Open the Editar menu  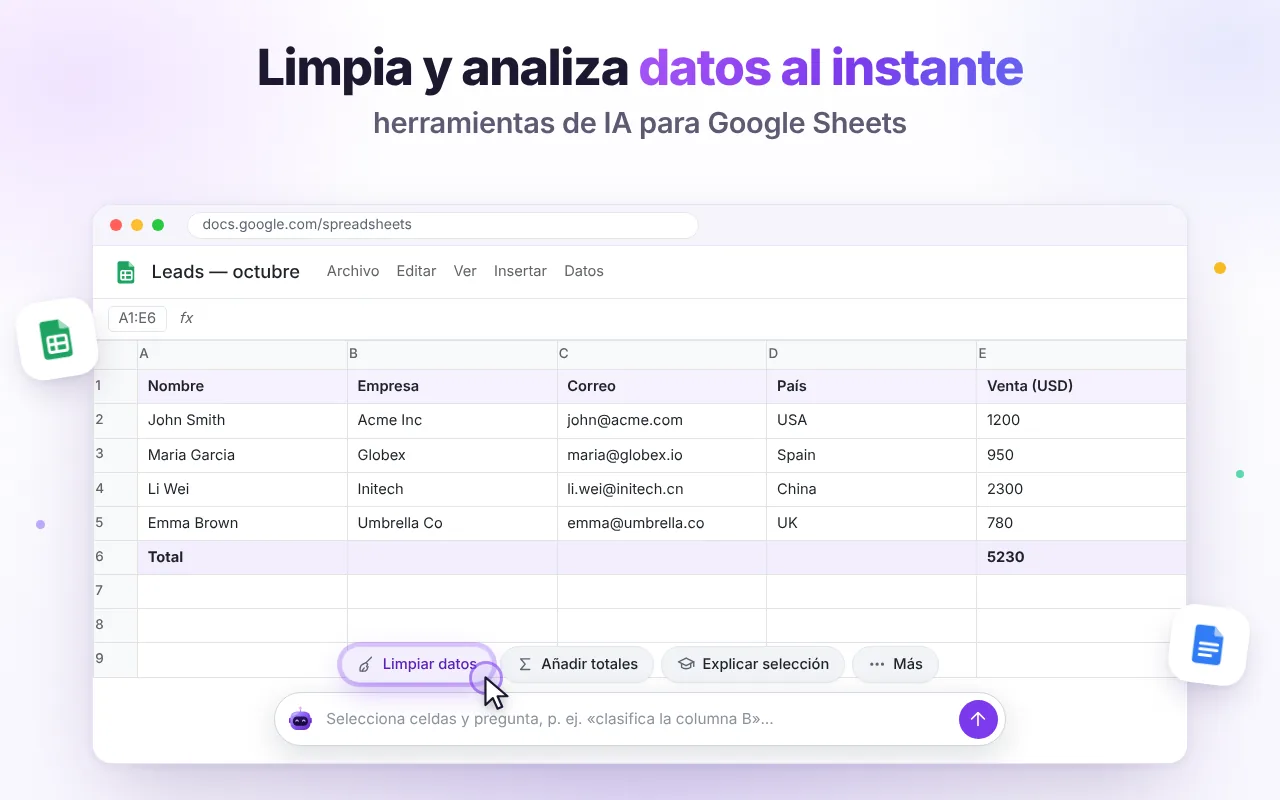point(416,271)
